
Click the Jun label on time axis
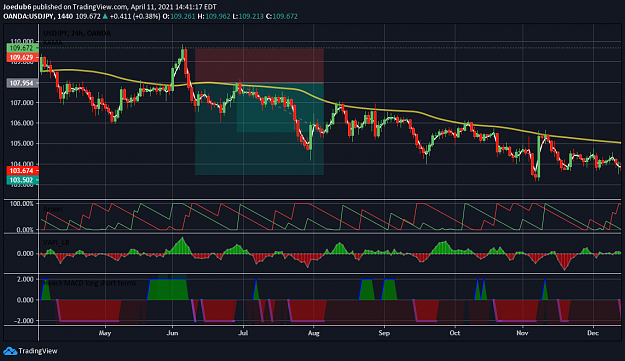pyautogui.click(x=172, y=333)
